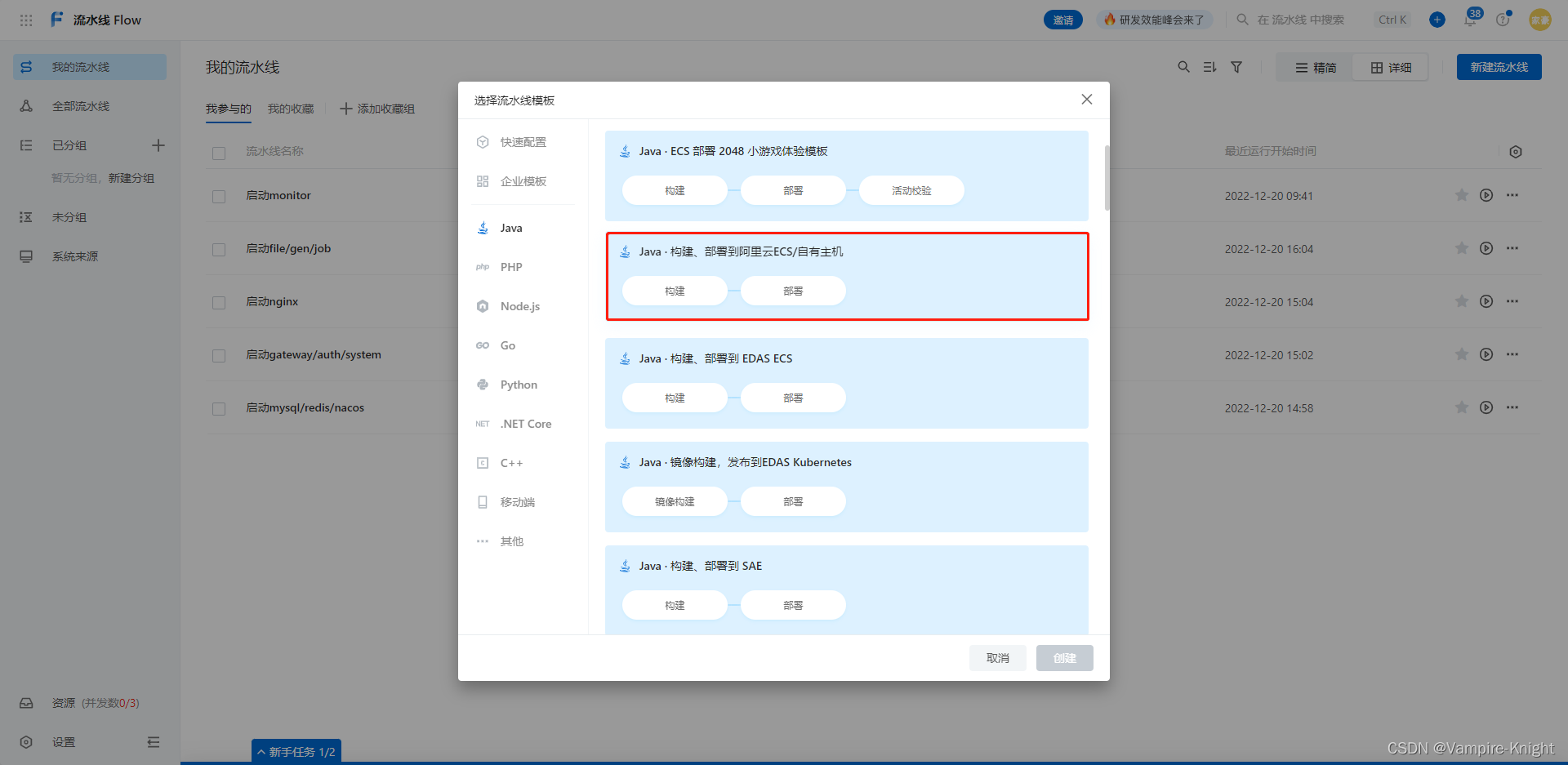Open 研发效能峰会来了 announcement

1155,20
